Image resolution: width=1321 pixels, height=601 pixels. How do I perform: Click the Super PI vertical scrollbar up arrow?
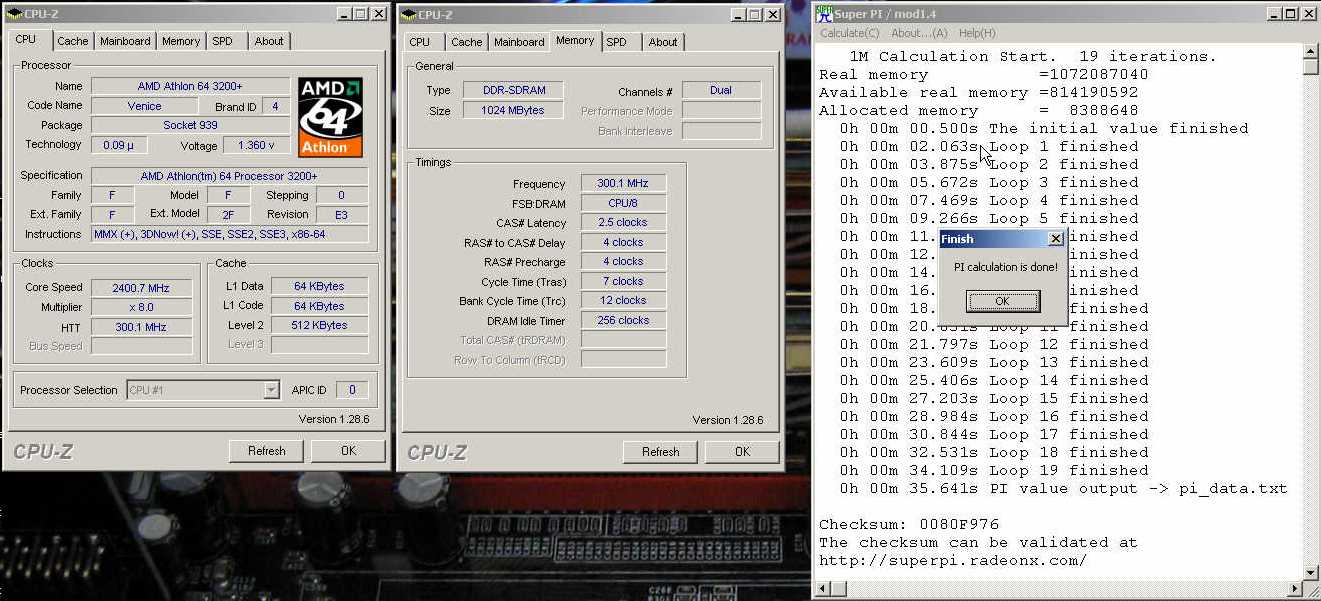[1311, 51]
